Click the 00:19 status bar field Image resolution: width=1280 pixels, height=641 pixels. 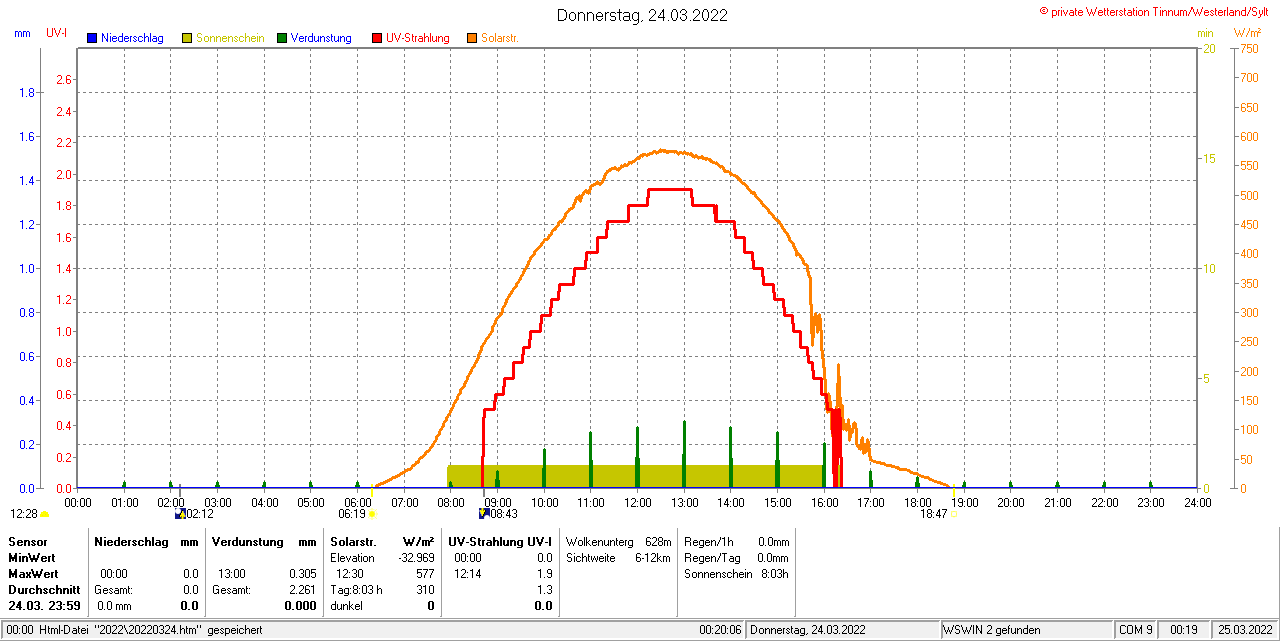click(x=1184, y=630)
